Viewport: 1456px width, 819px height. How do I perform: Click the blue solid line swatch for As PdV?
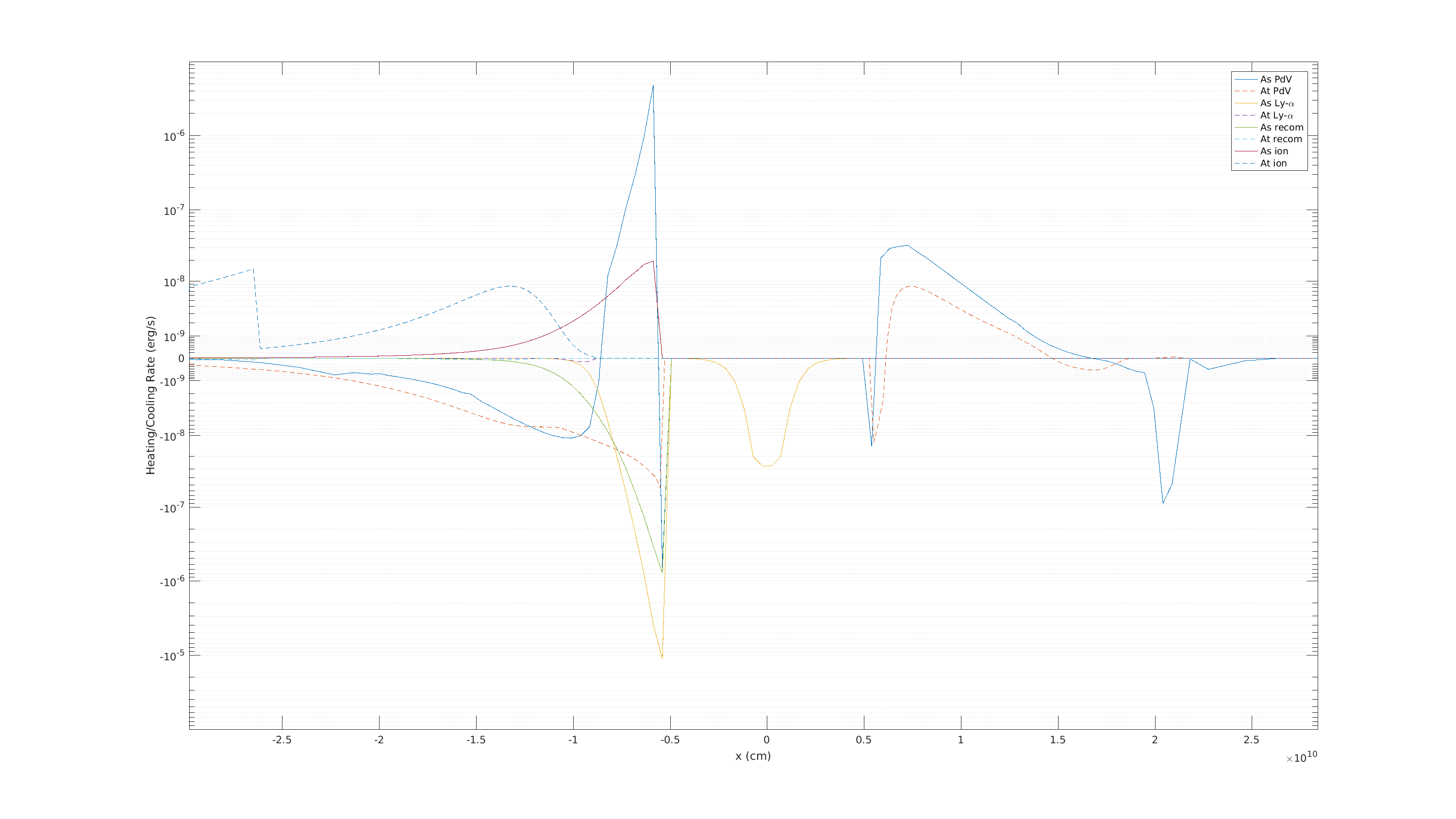[x=1246, y=79]
